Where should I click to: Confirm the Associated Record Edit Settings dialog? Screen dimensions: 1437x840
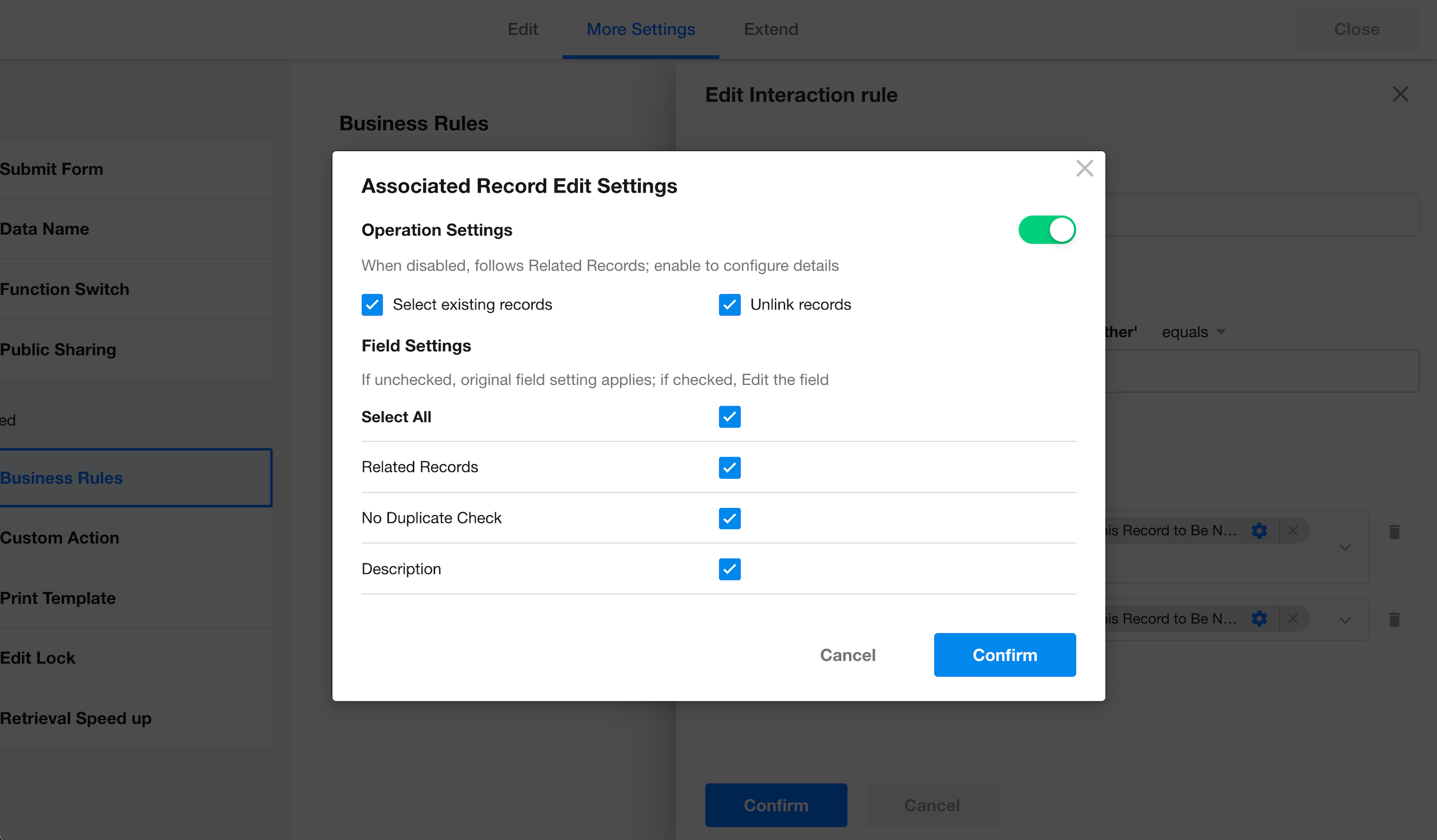click(1004, 655)
